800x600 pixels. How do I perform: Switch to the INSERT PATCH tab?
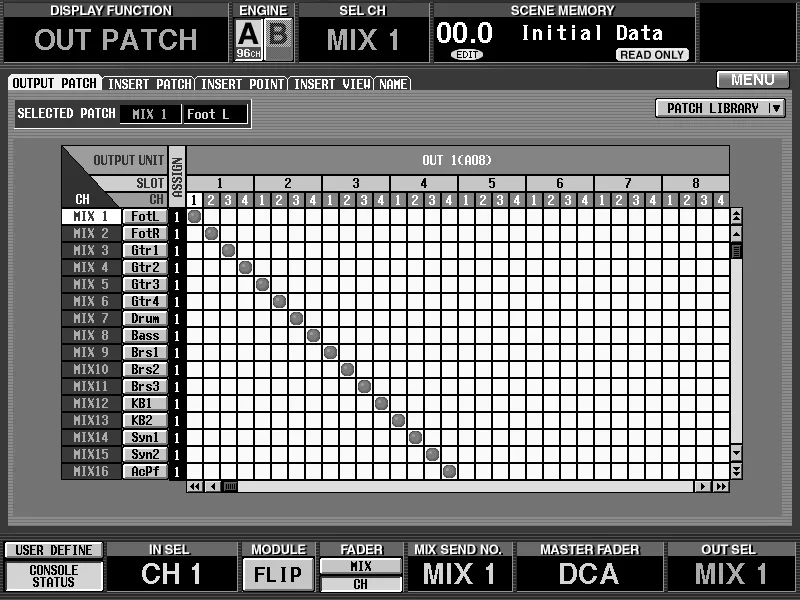point(149,84)
